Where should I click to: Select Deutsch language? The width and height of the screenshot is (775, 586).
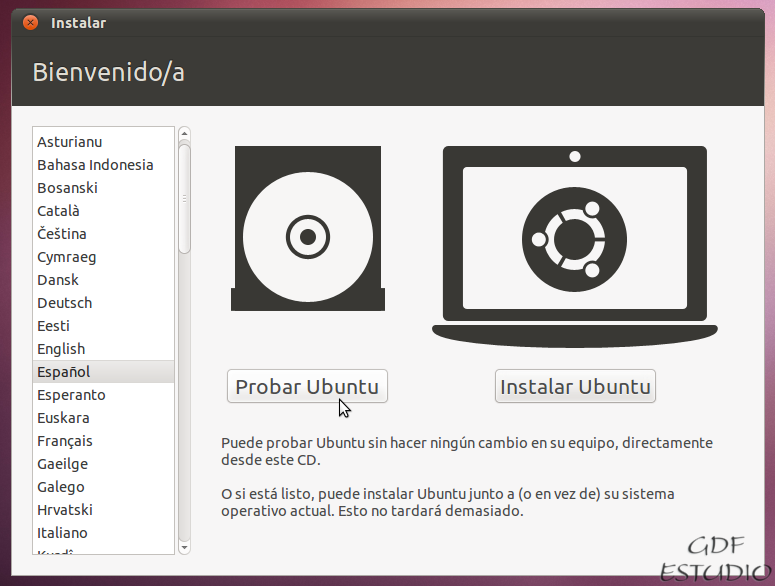click(103, 303)
